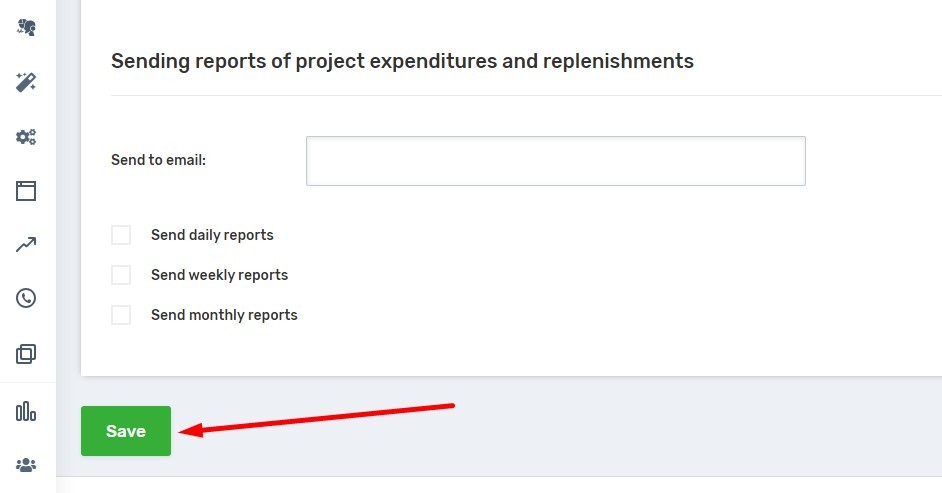The height and width of the screenshot is (493, 942).
Task: Click the group of users icon
Action: pos(26,465)
